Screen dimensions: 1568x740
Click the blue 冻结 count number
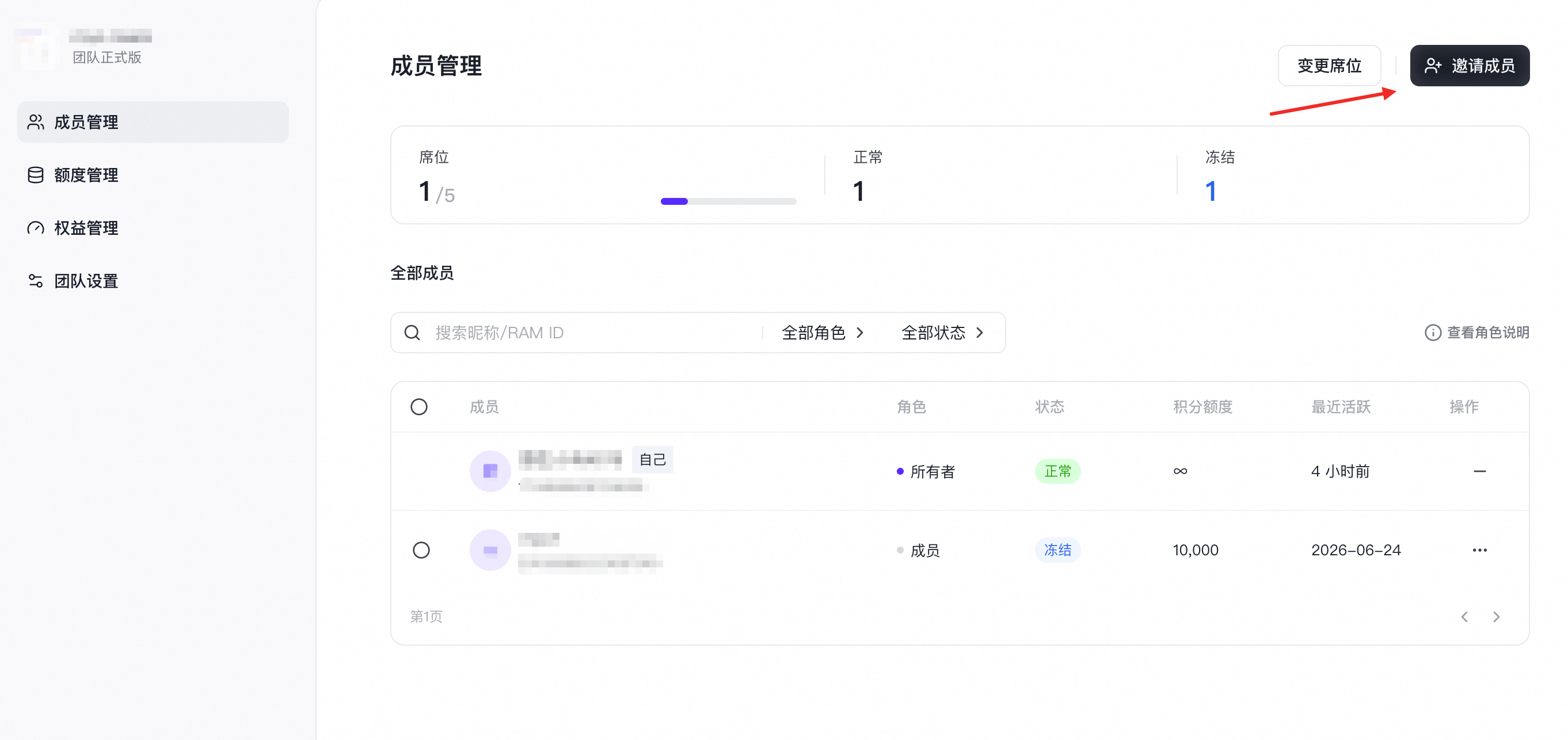(1211, 192)
